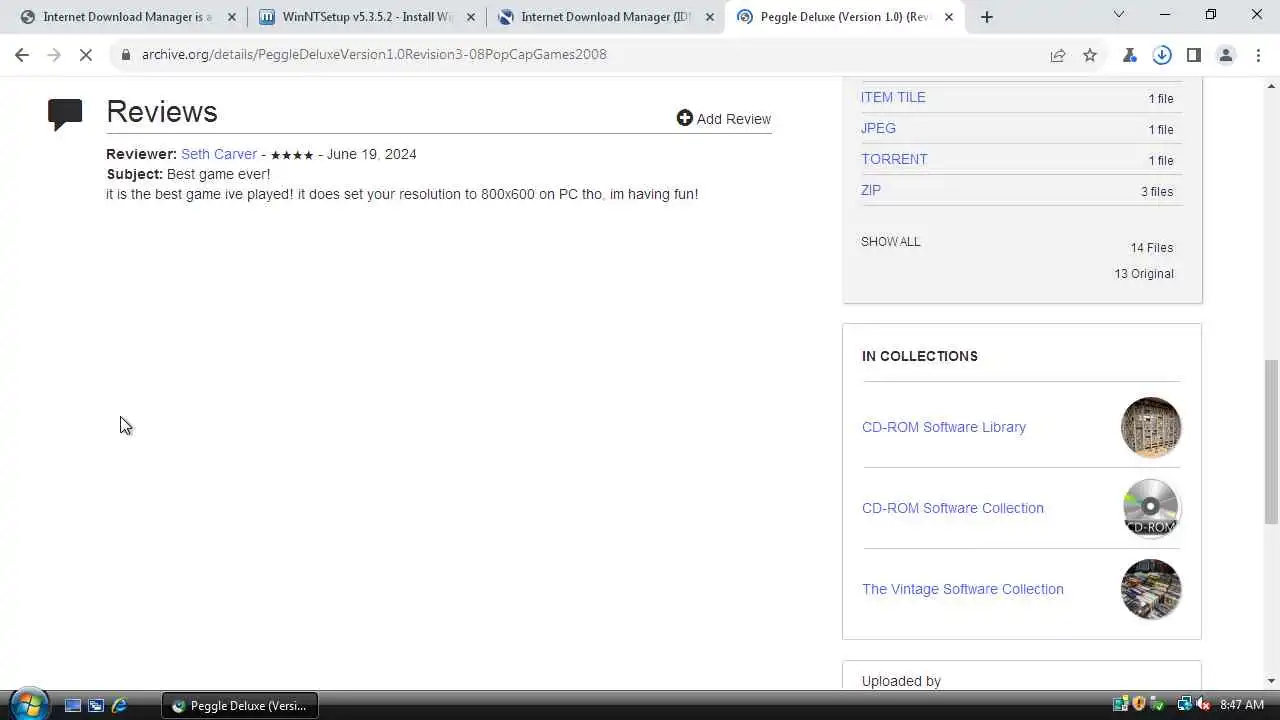Open reviewer Seth Carver's profile

[219, 154]
